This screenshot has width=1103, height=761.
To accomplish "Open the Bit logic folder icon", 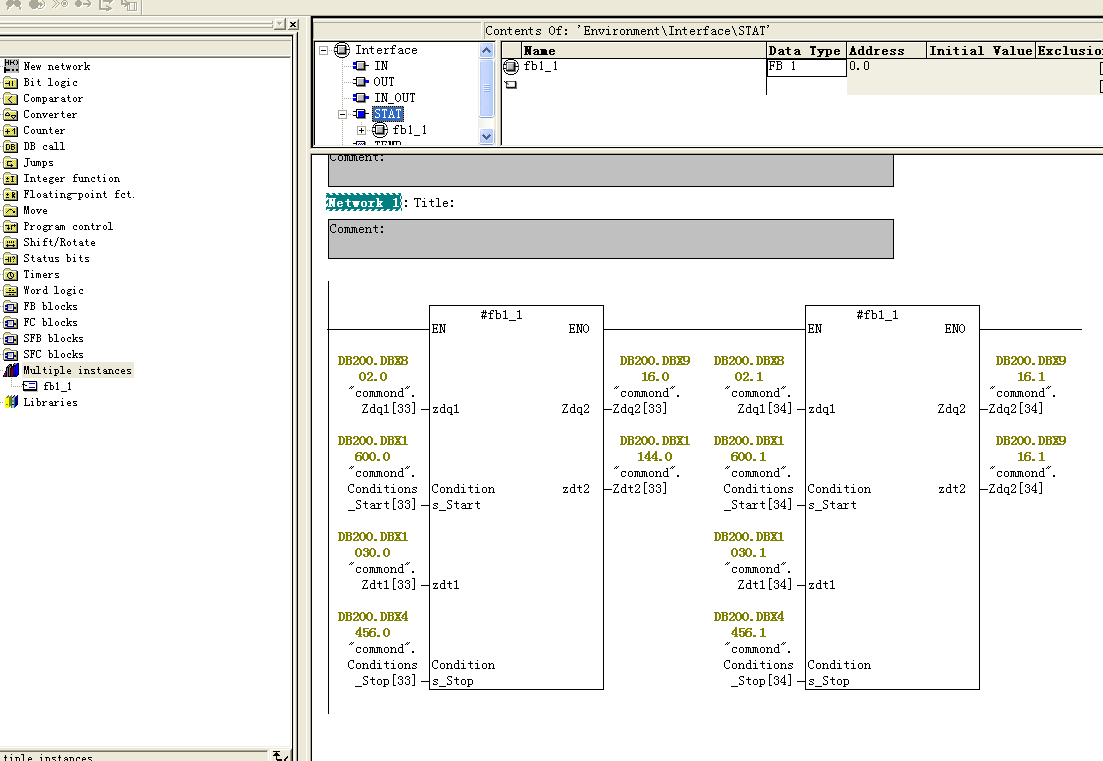I will [x=11, y=82].
